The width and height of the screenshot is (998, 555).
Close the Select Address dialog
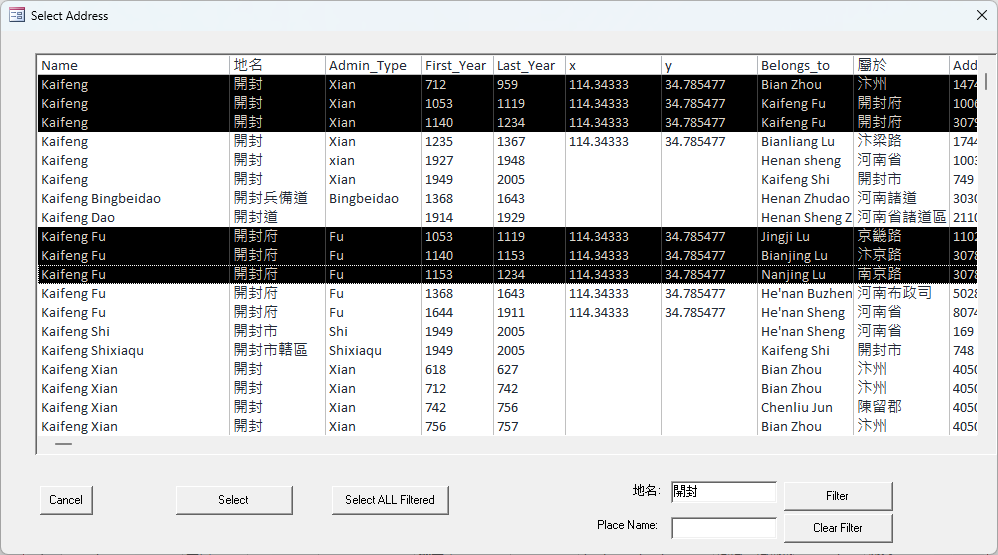click(981, 16)
